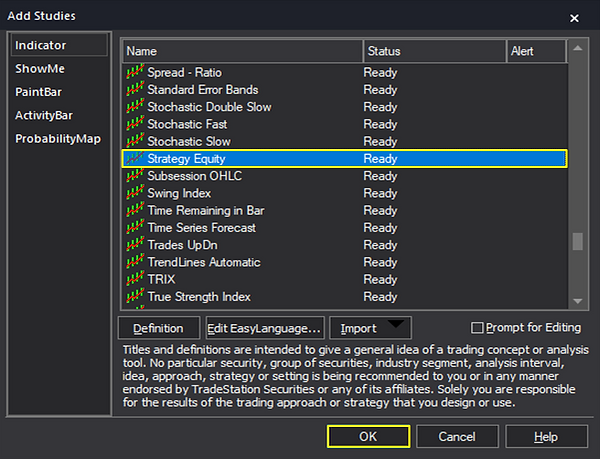600x459 pixels.
Task: Click the Strategy Equity indicator icon
Action: point(135,158)
